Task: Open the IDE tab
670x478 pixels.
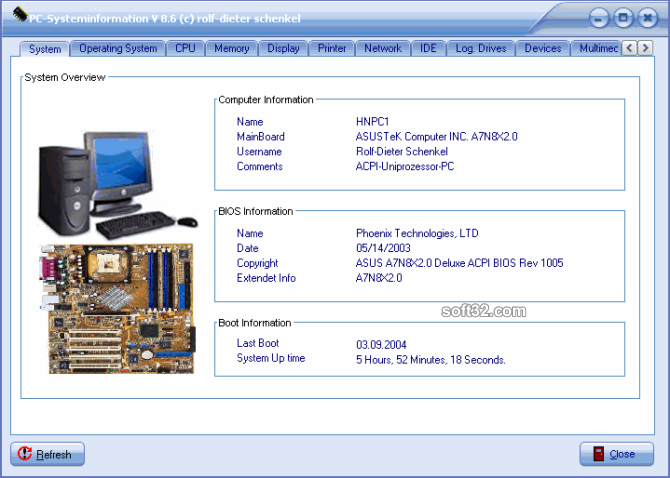Action: coord(428,49)
